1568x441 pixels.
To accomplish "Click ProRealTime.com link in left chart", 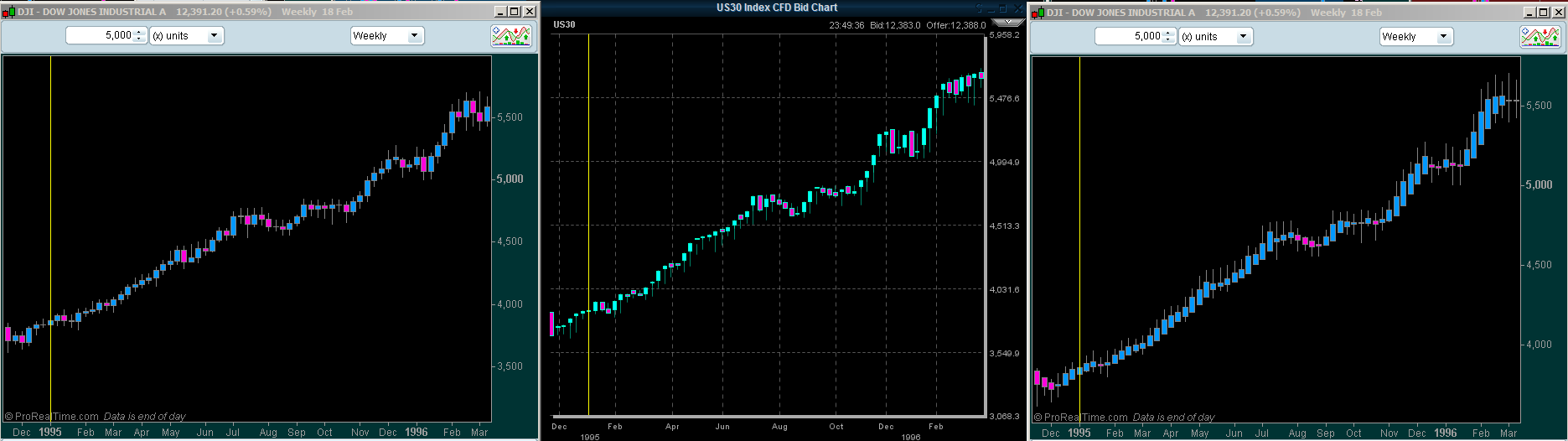I will point(56,417).
